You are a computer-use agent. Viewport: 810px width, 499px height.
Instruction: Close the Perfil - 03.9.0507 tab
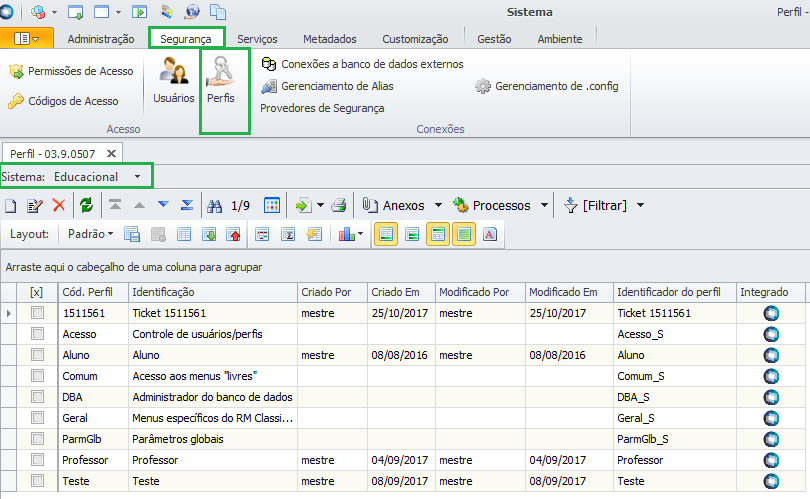click(111, 153)
